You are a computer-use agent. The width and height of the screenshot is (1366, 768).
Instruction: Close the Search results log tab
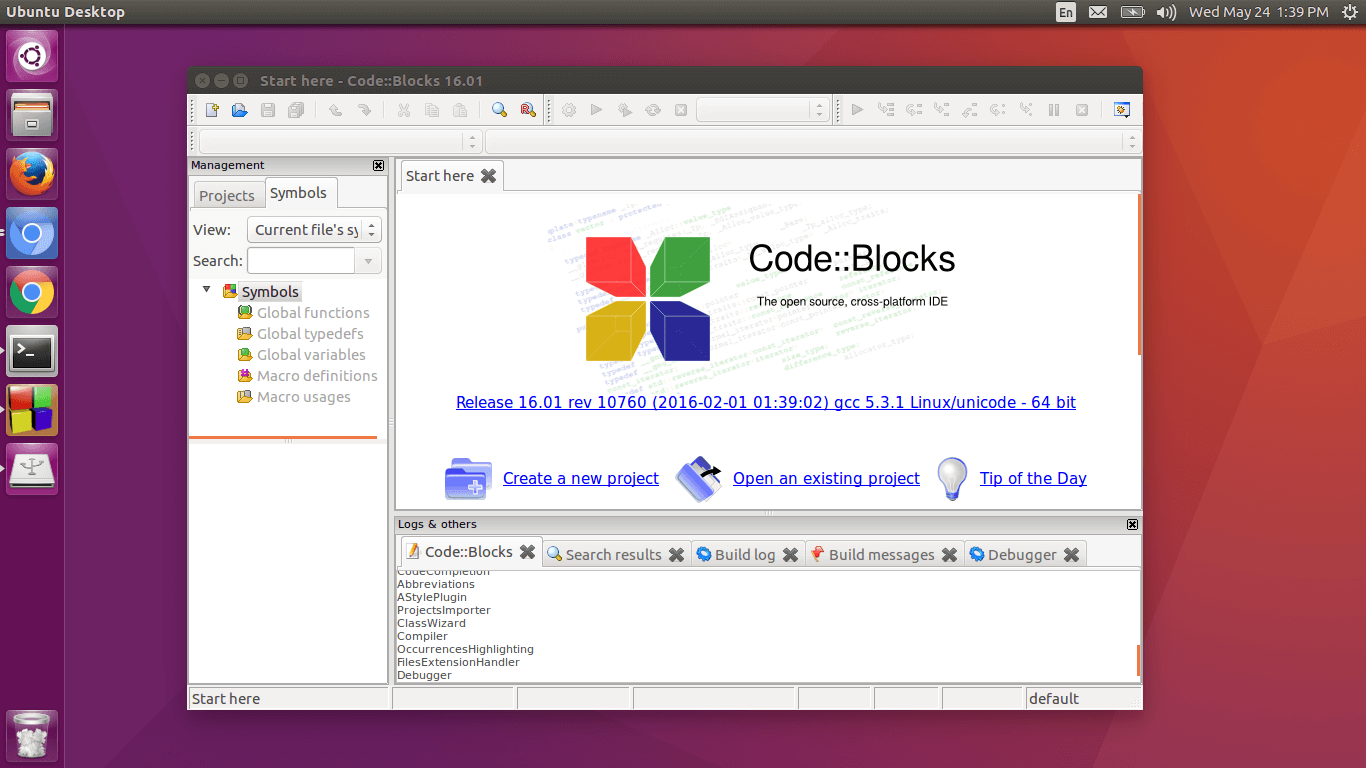click(676, 555)
